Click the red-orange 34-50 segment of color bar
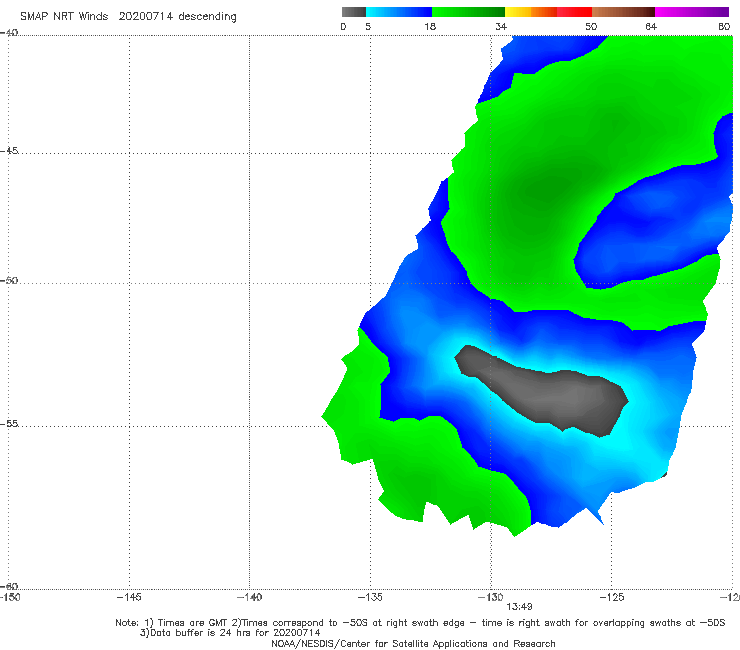Image resolution: width=740 pixels, height=650 pixels. point(548,12)
